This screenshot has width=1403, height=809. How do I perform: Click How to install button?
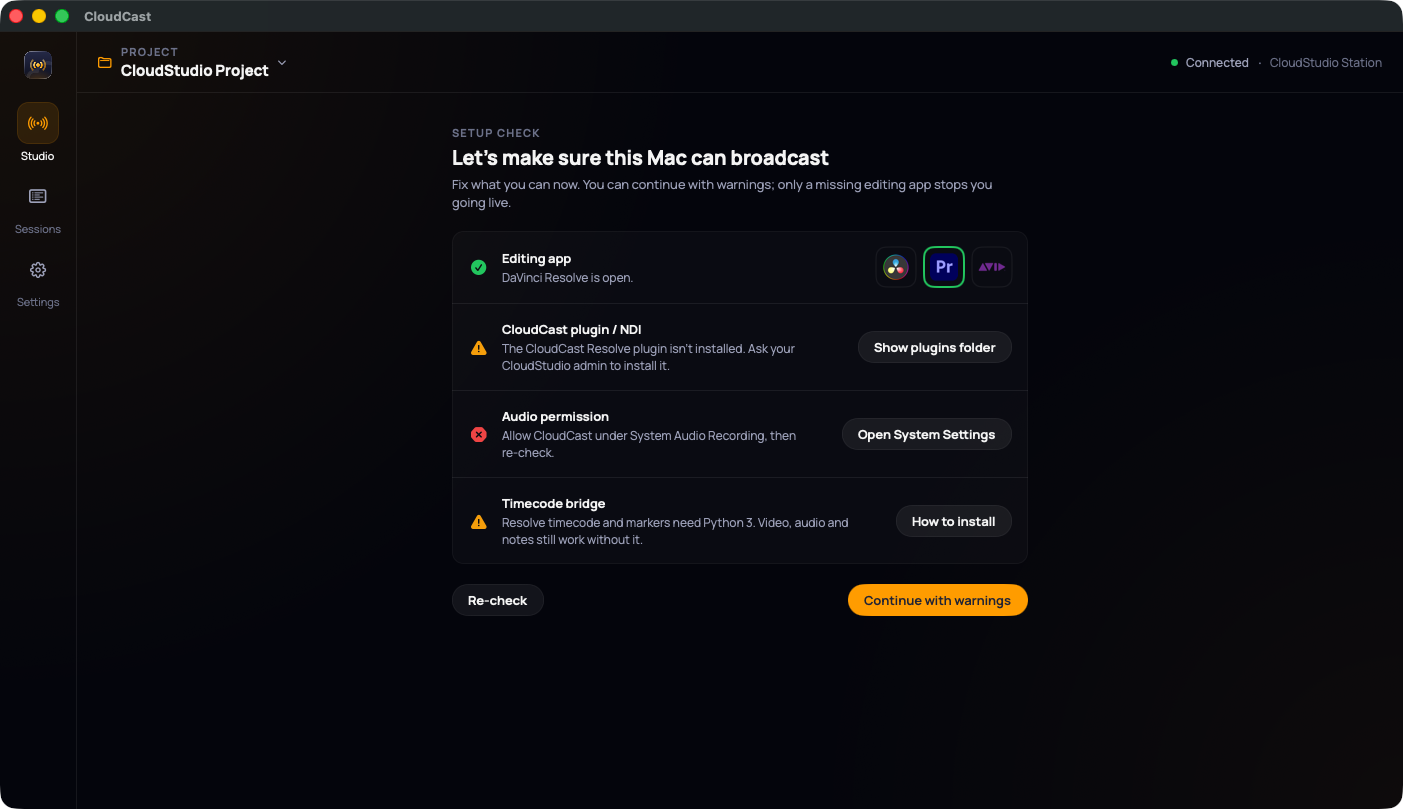[x=954, y=522]
